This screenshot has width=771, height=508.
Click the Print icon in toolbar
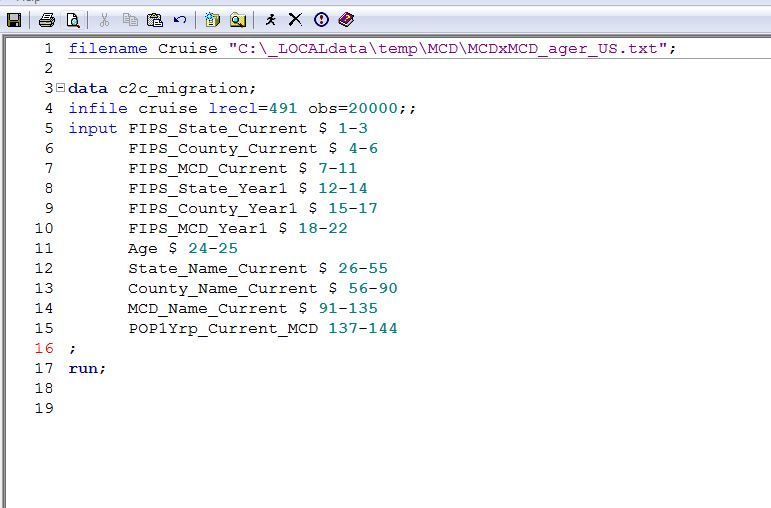click(47, 20)
